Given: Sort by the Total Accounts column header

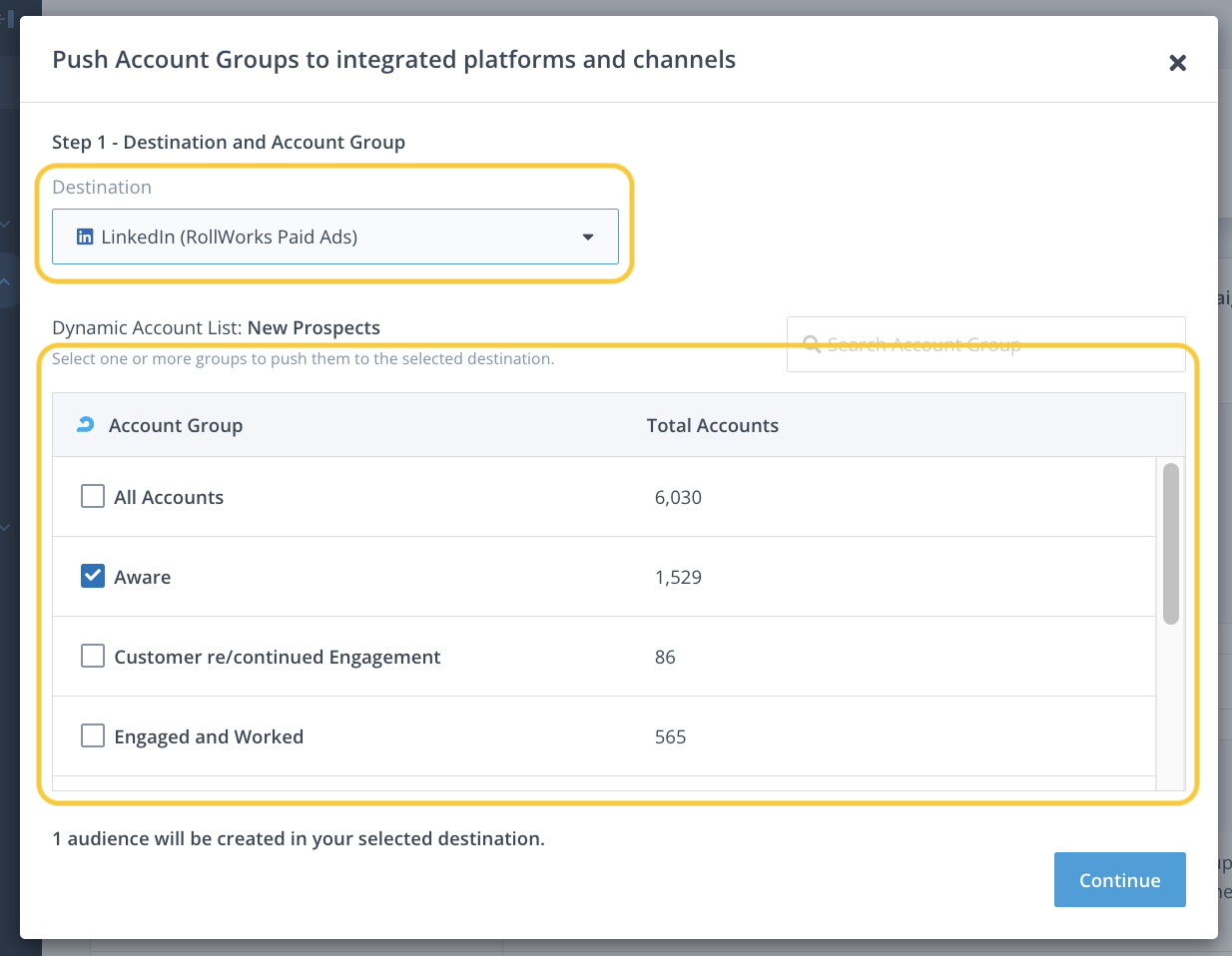Looking at the screenshot, I should [x=712, y=425].
